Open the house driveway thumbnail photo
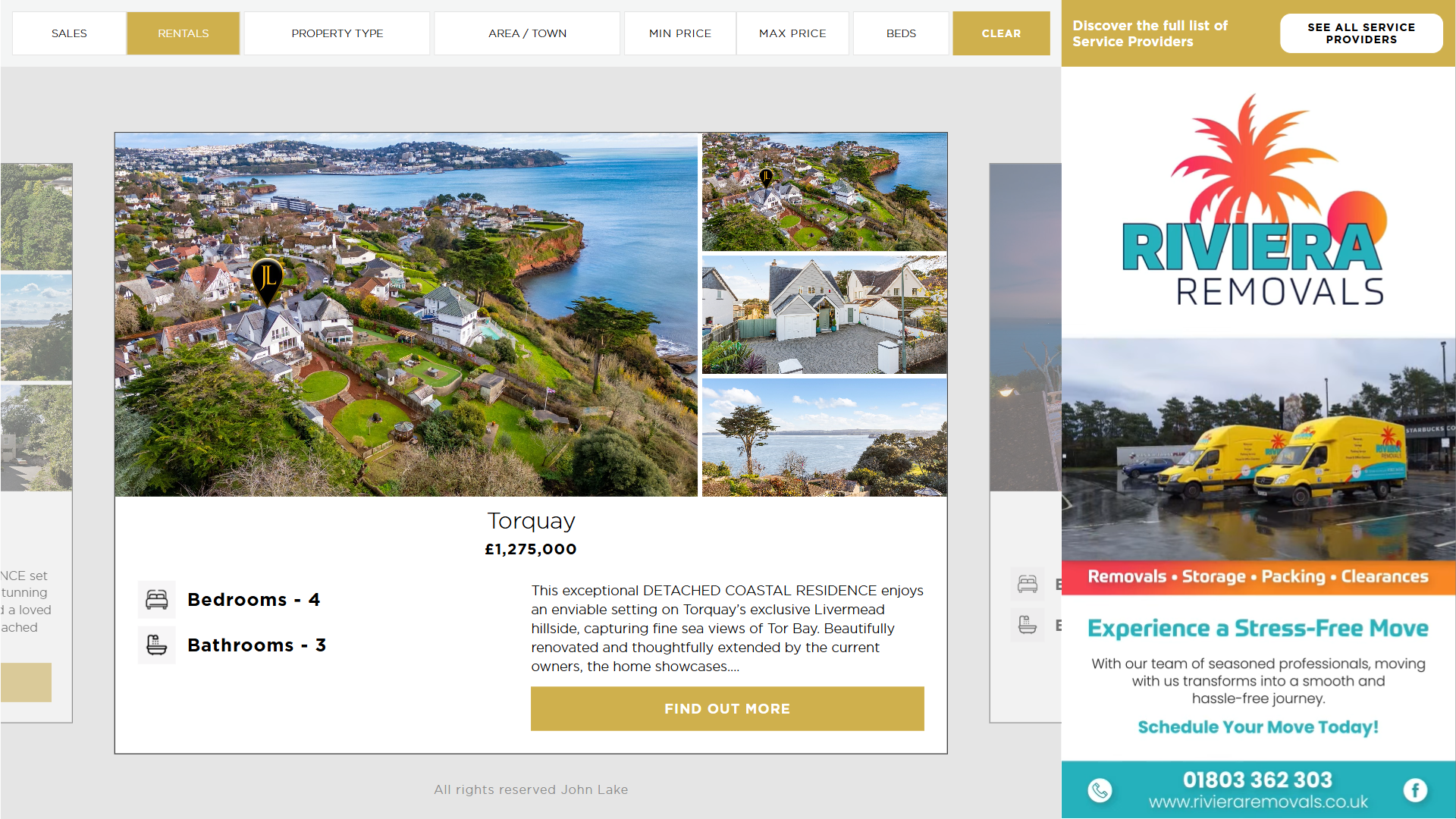1456x819 pixels. pyautogui.click(x=824, y=315)
